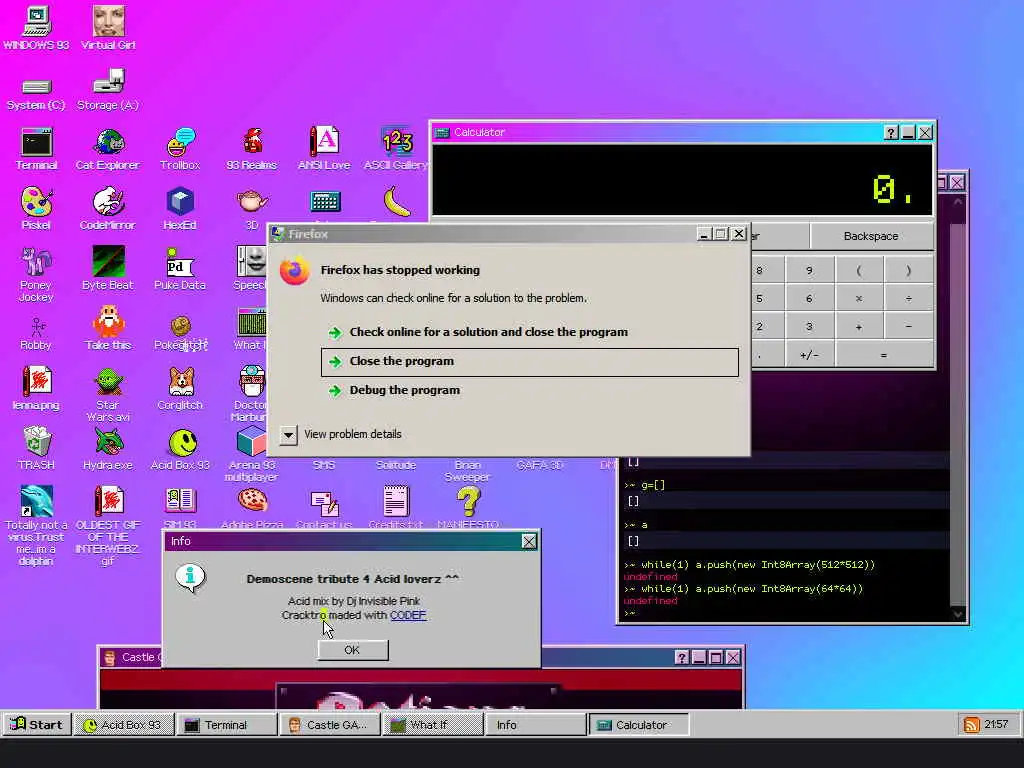Click Backspace on the Calculator
The height and width of the screenshot is (768, 1024).
coord(871,236)
